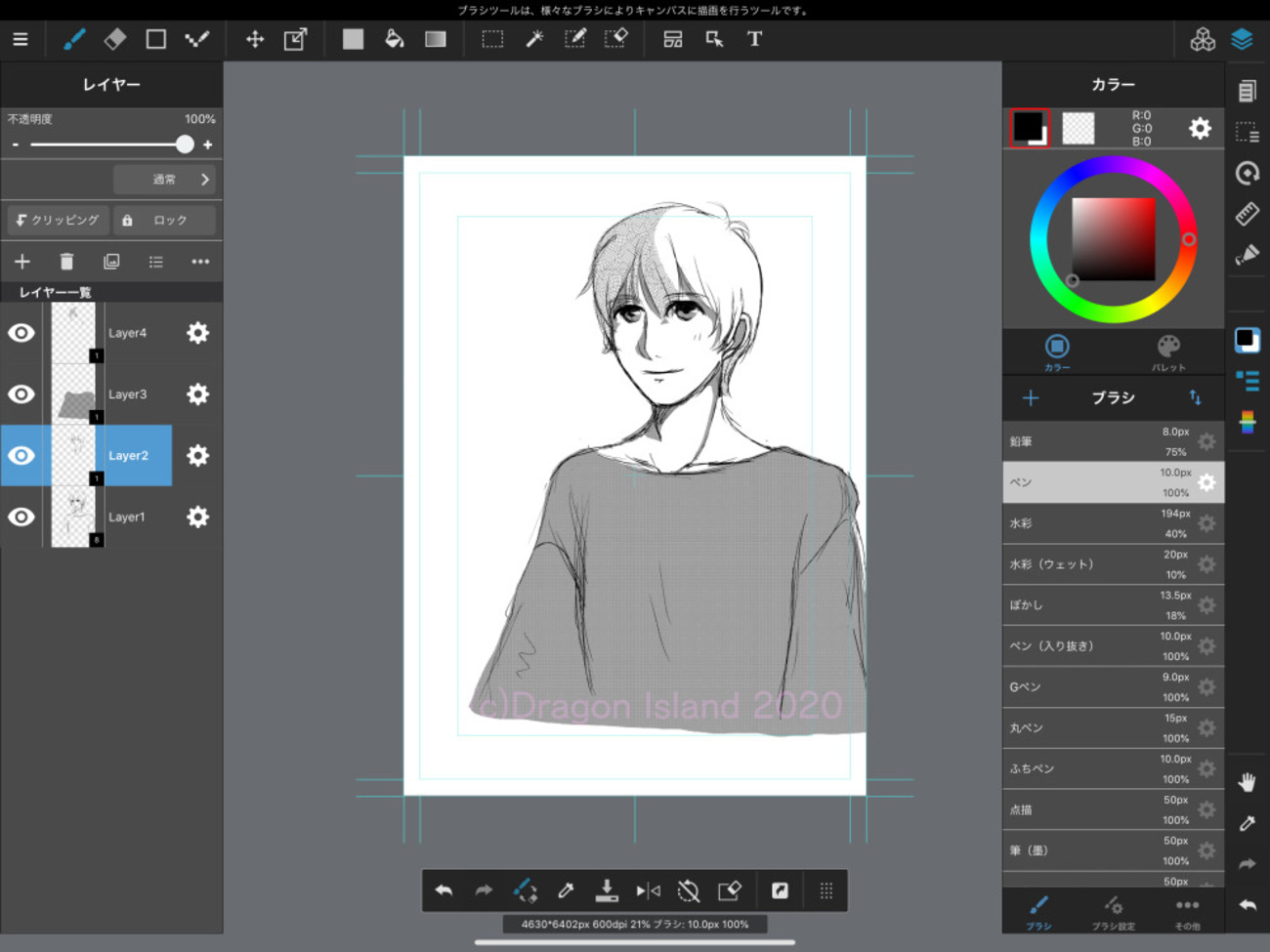The height and width of the screenshot is (952, 1270).
Task: Toggle visibility of Layer3
Action: pyautogui.click(x=21, y=394)
